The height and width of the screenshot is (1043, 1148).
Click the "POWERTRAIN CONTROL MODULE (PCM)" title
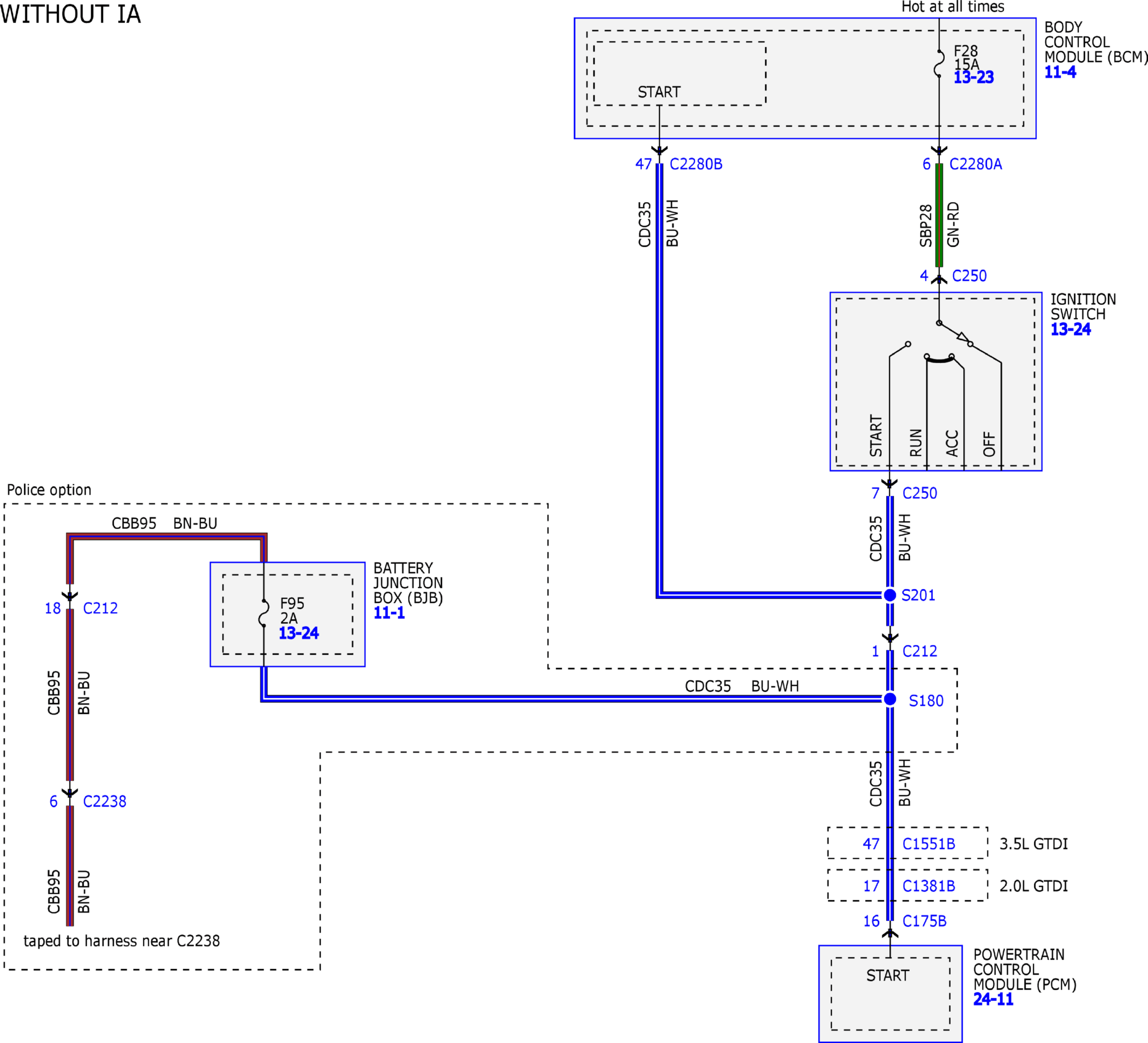coord(1025,970)
